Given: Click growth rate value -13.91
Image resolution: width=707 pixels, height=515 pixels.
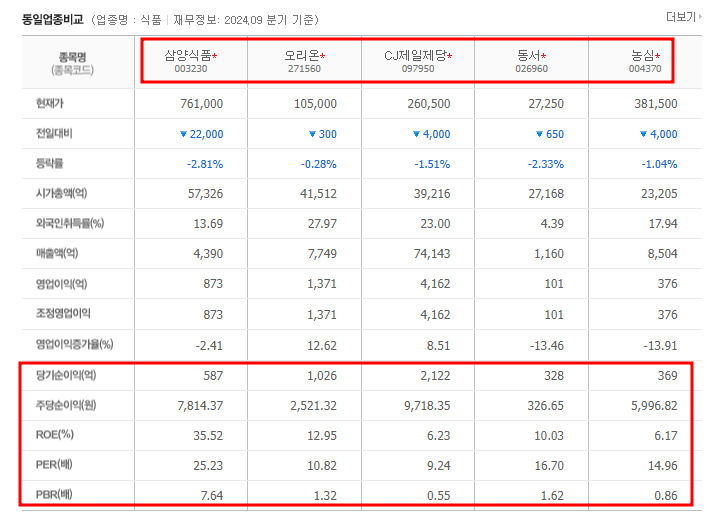Looking at the screenshot, I should (661, 346).
